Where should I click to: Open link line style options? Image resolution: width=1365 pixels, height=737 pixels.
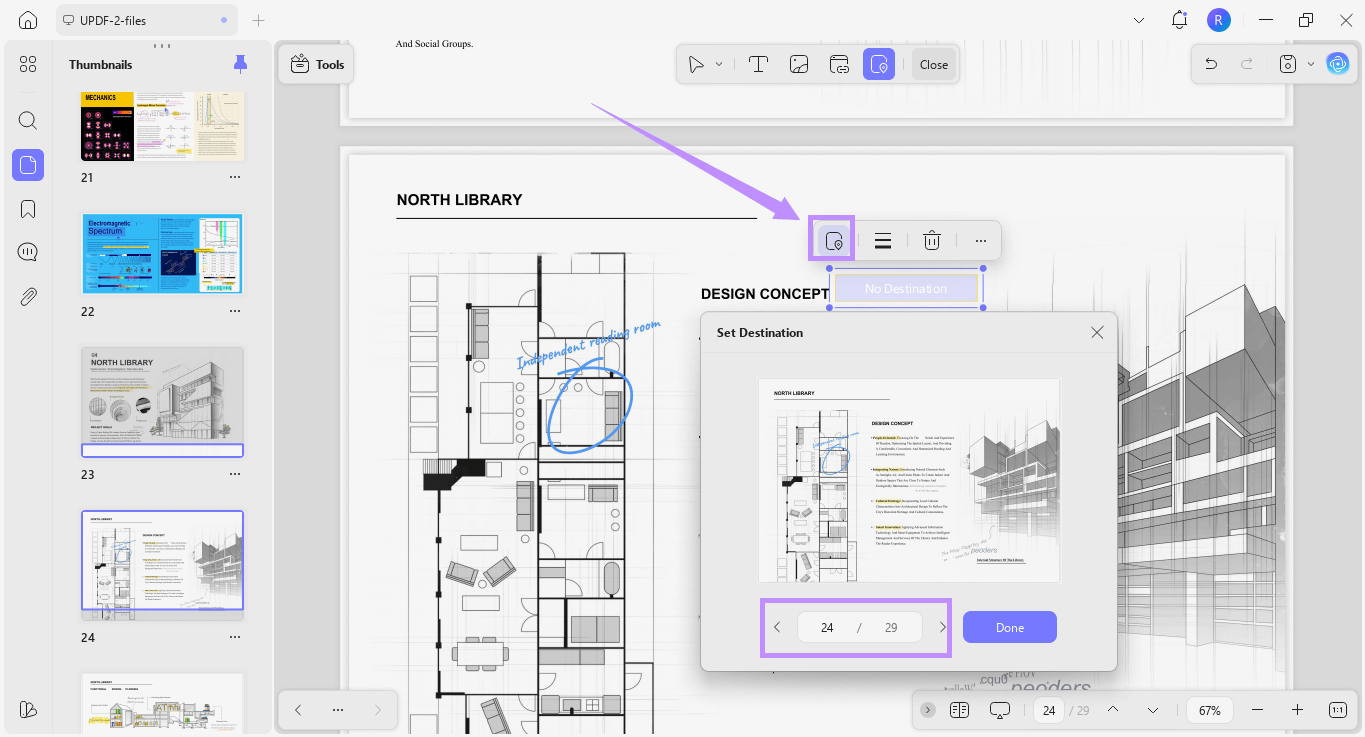[883, 240]
